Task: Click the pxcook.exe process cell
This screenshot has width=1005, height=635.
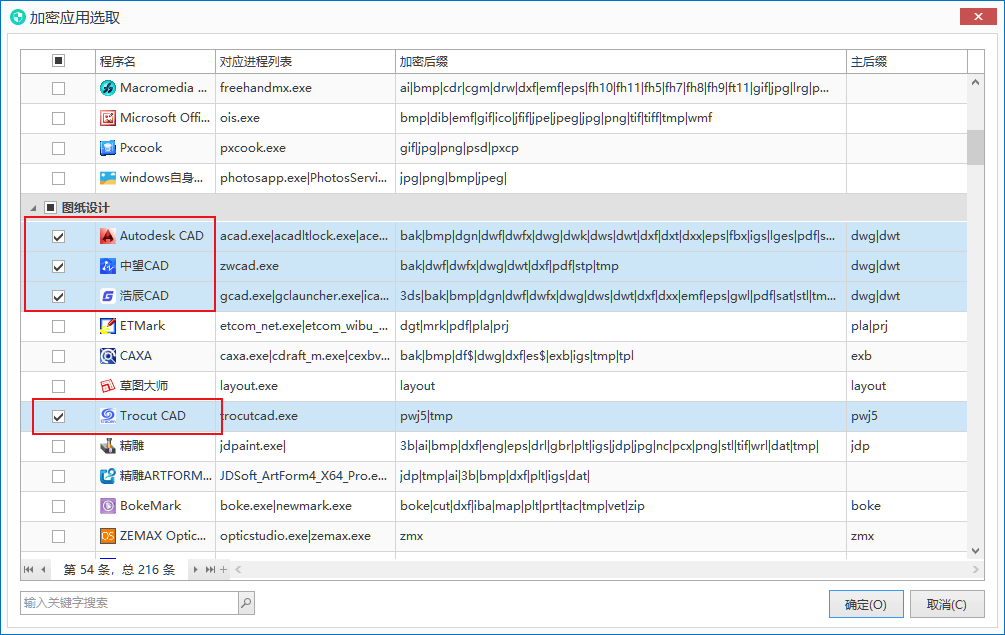Action: tap(305, 148)
